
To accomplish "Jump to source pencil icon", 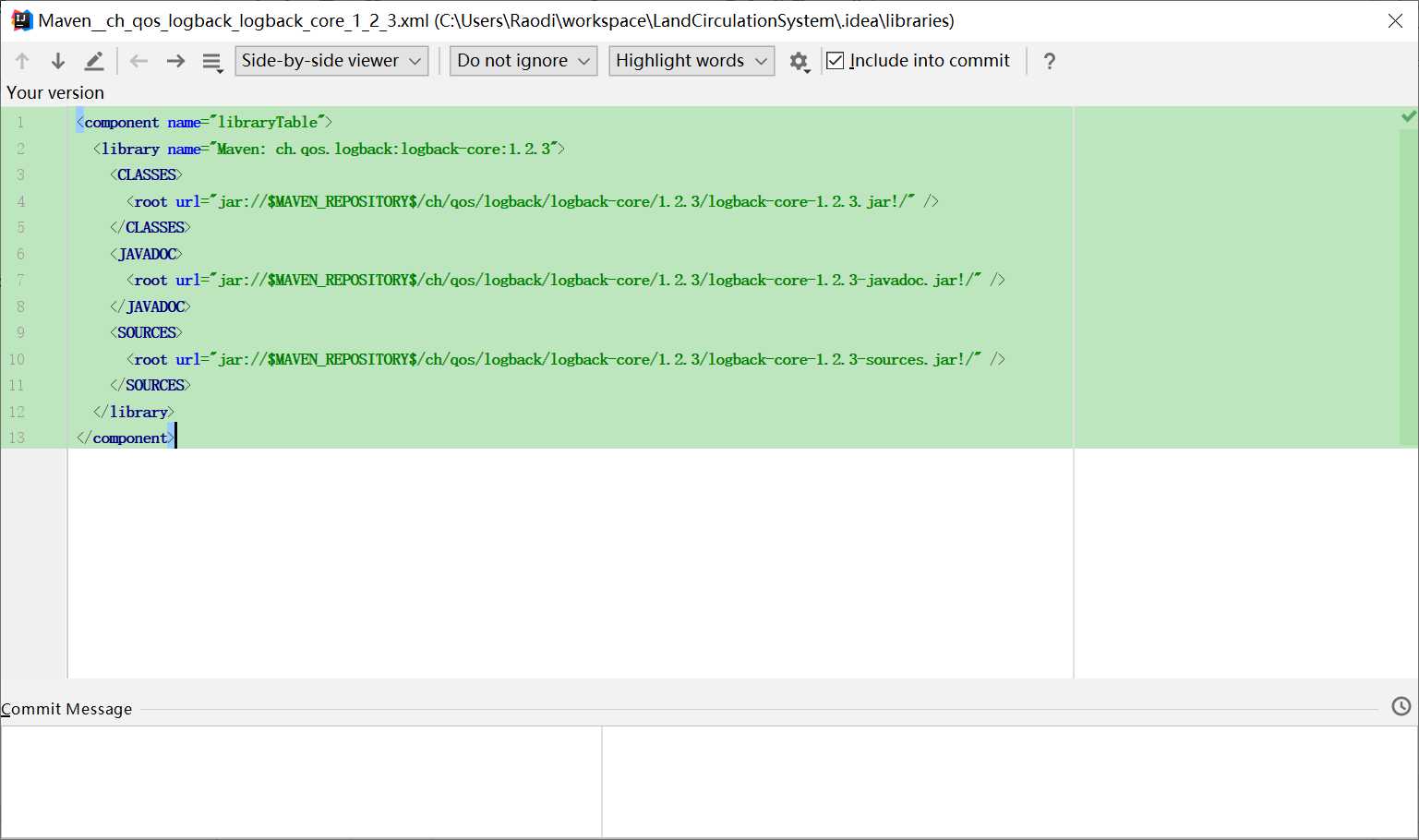I will 94,61.
